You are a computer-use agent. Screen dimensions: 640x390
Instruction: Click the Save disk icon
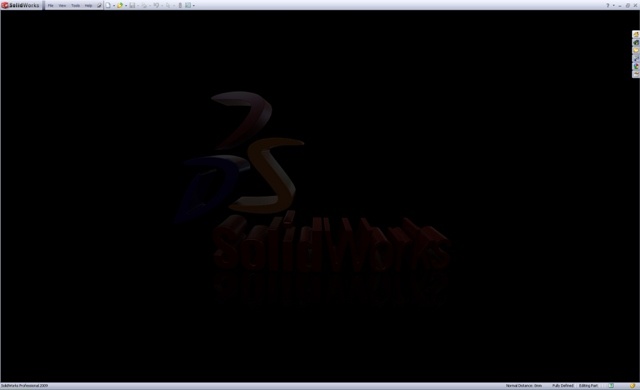point(132,5)
